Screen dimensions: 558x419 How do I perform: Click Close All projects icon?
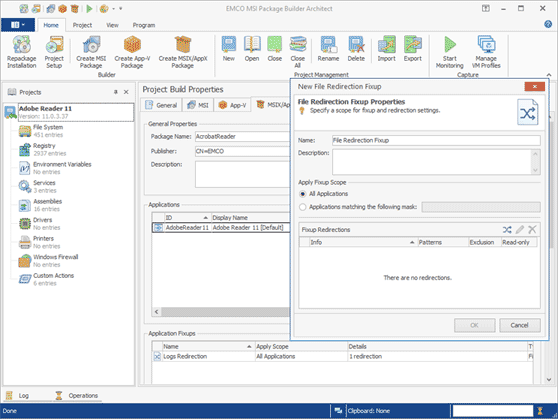click(x=298, y=52)
